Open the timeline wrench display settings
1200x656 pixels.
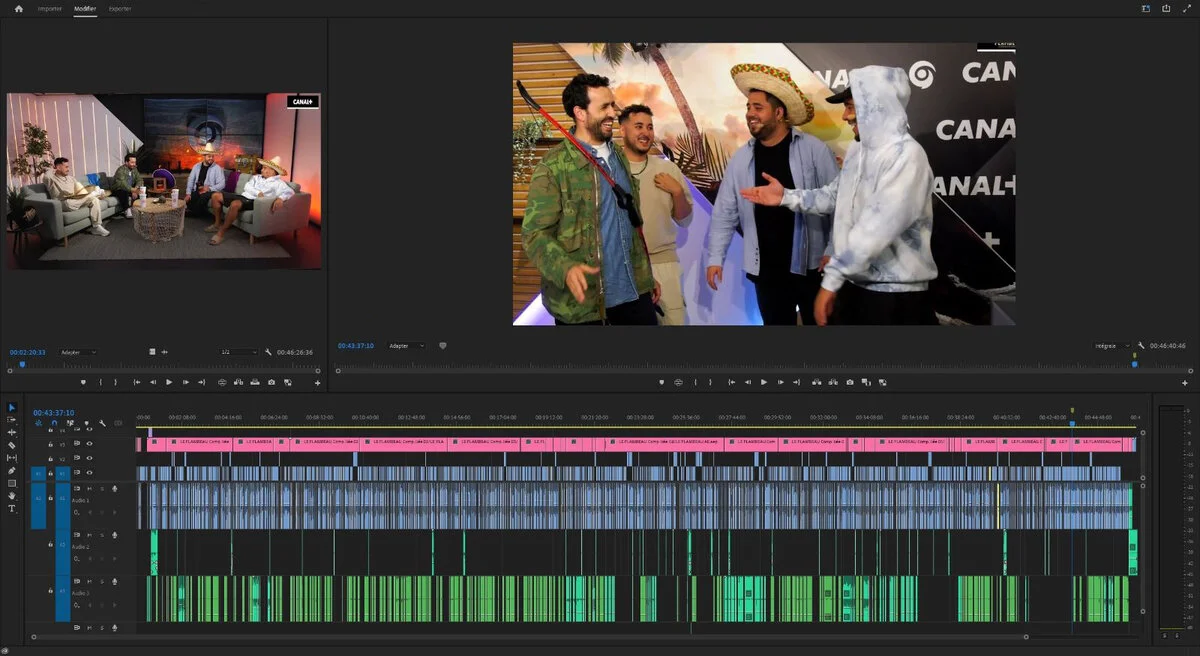click(102, 423)
